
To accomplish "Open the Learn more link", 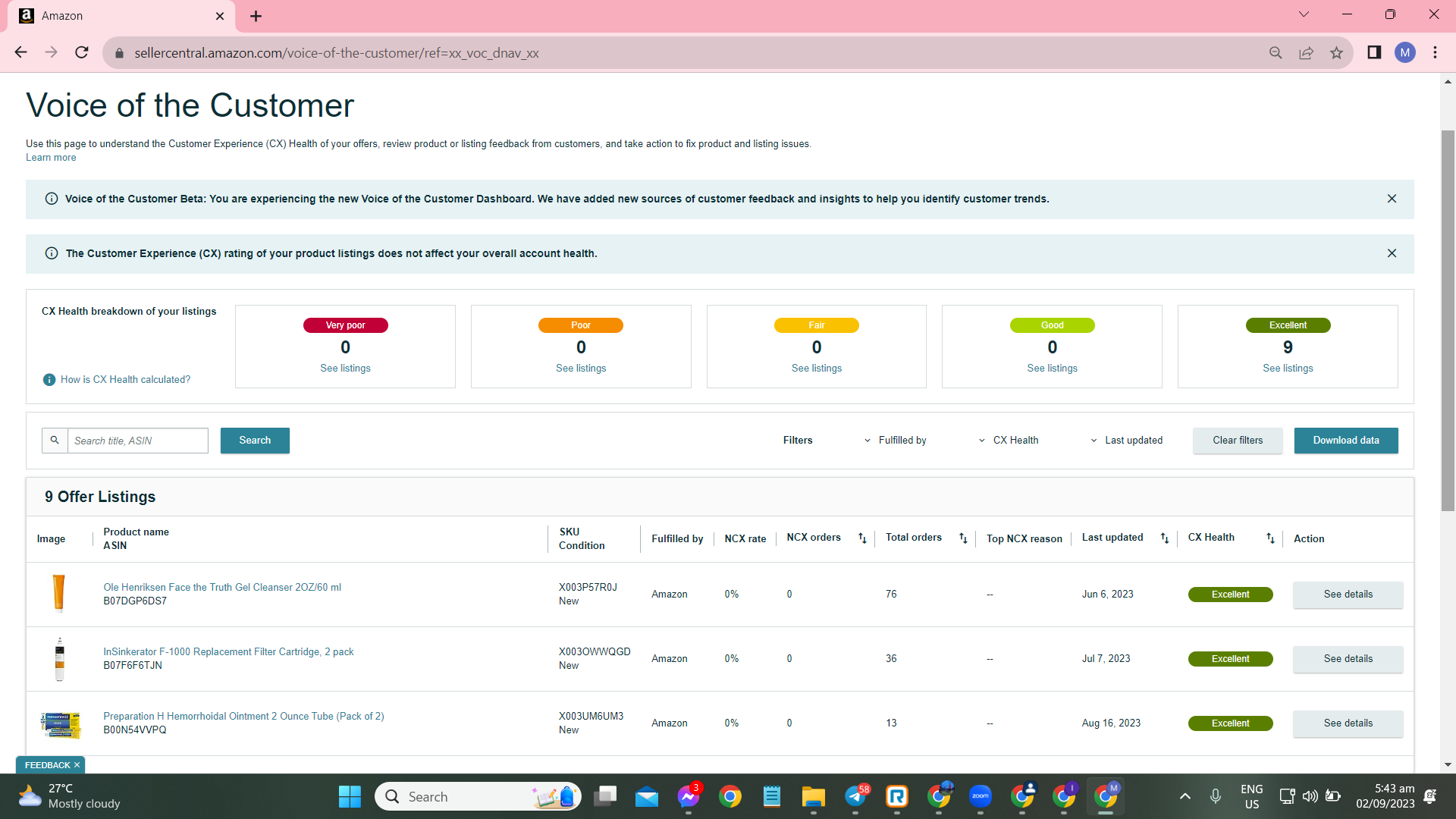I will pos(51,158).
